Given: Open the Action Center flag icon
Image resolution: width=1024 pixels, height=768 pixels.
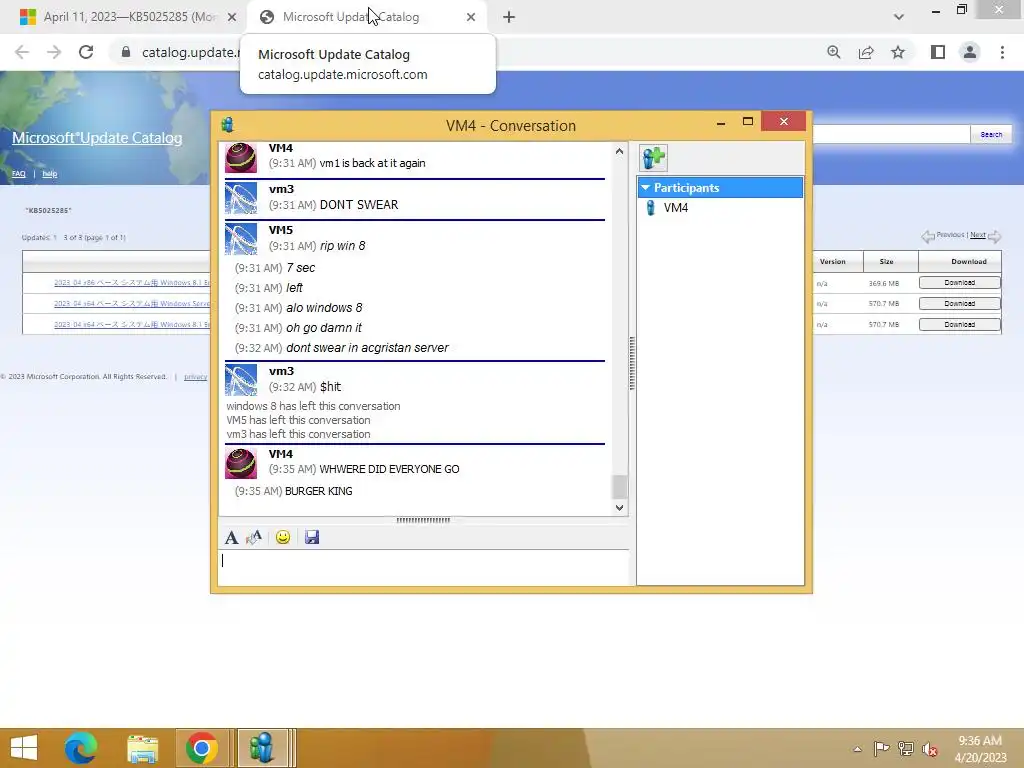Looking at the screenshot, I should tap(881, 748).
